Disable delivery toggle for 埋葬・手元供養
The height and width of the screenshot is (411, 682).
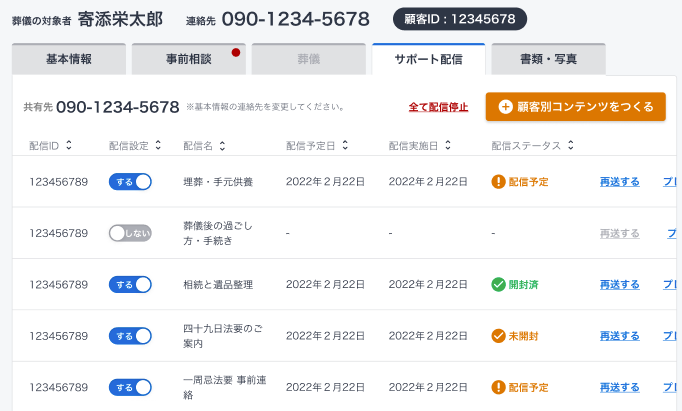tap(130, 182)
